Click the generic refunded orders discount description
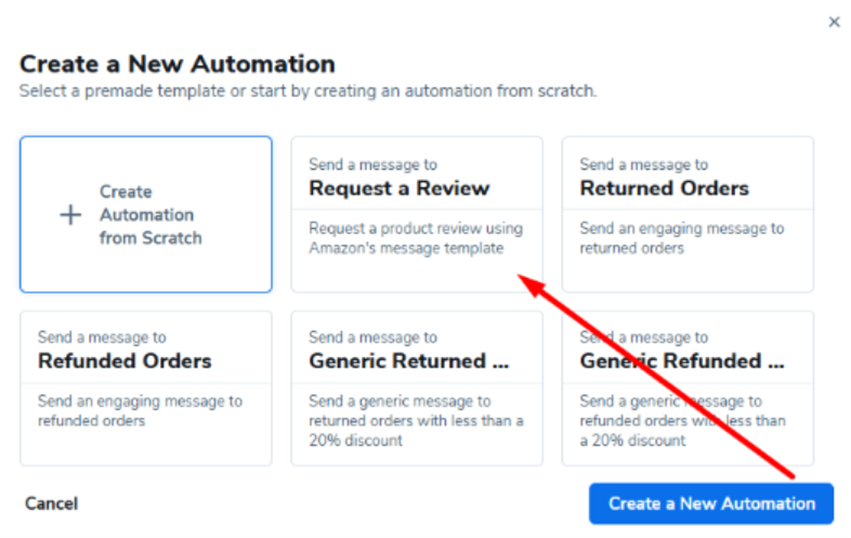Screen dimensions: 851x538 pyautogui.click(x=683, y=421)
